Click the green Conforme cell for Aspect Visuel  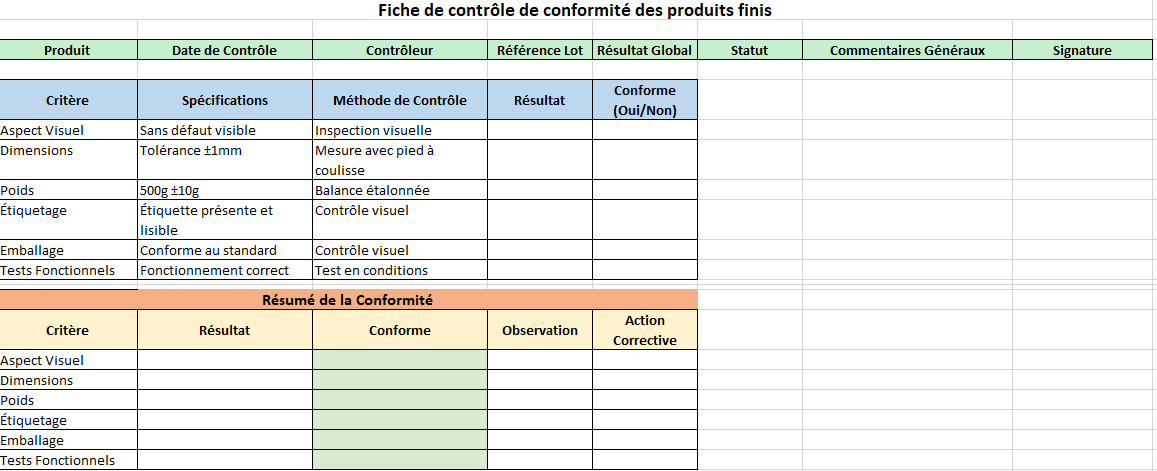[x=399, y=360]
